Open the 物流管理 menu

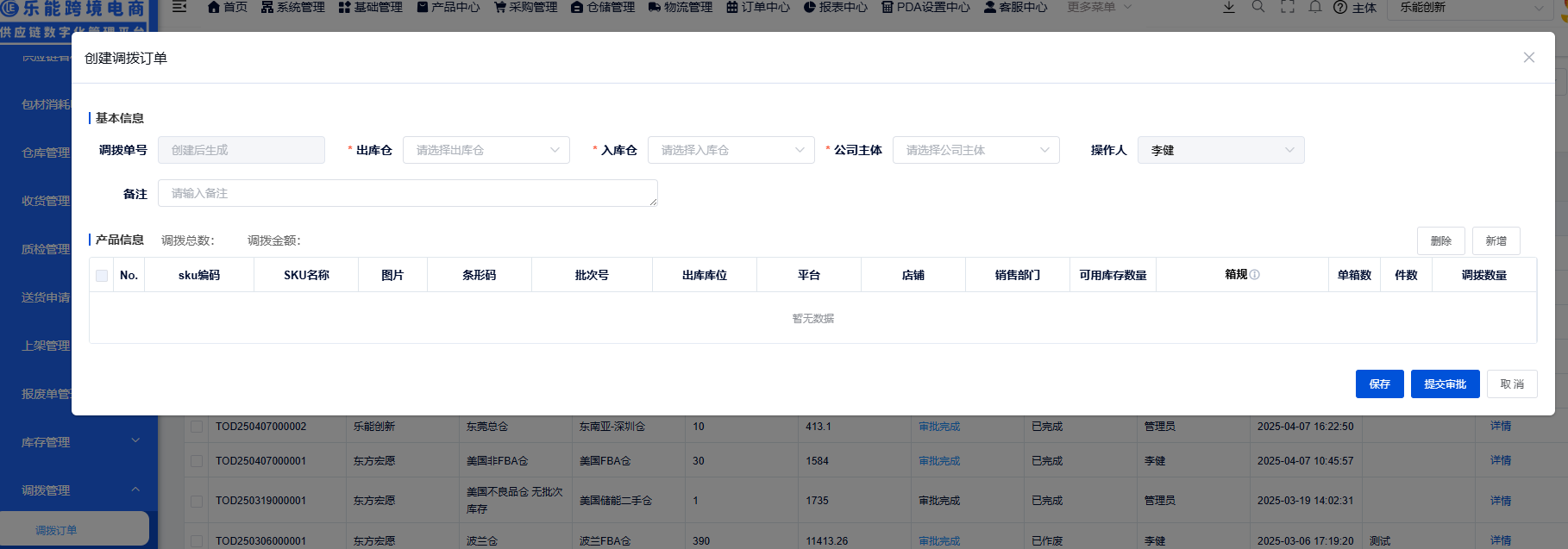pos(681,7)
